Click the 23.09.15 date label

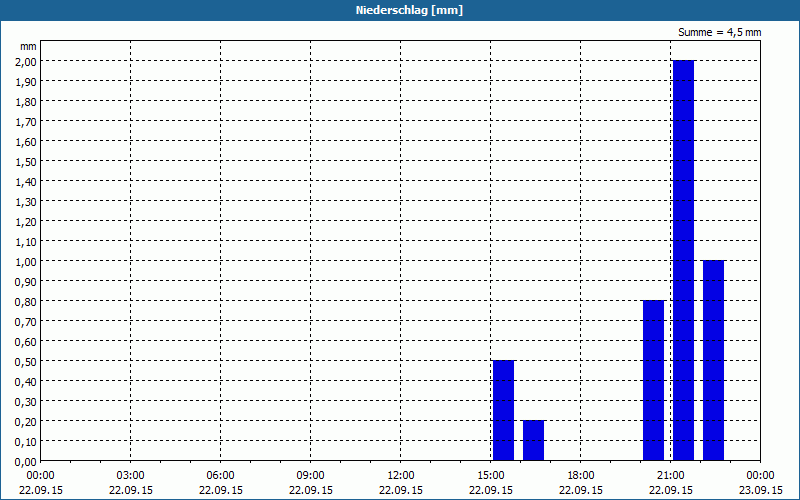[x=761, y=490]
